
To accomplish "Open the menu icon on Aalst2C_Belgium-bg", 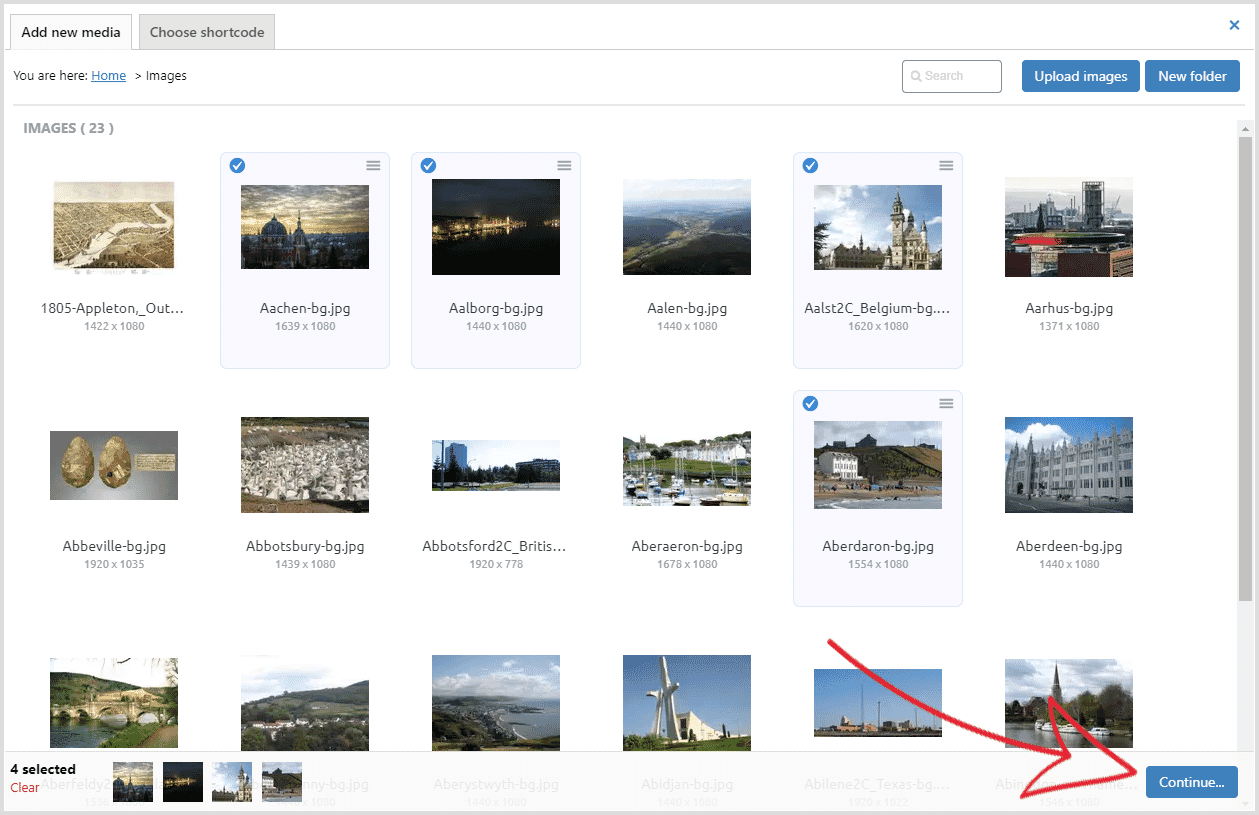I will pyautogui.click(x=946, y=165).
